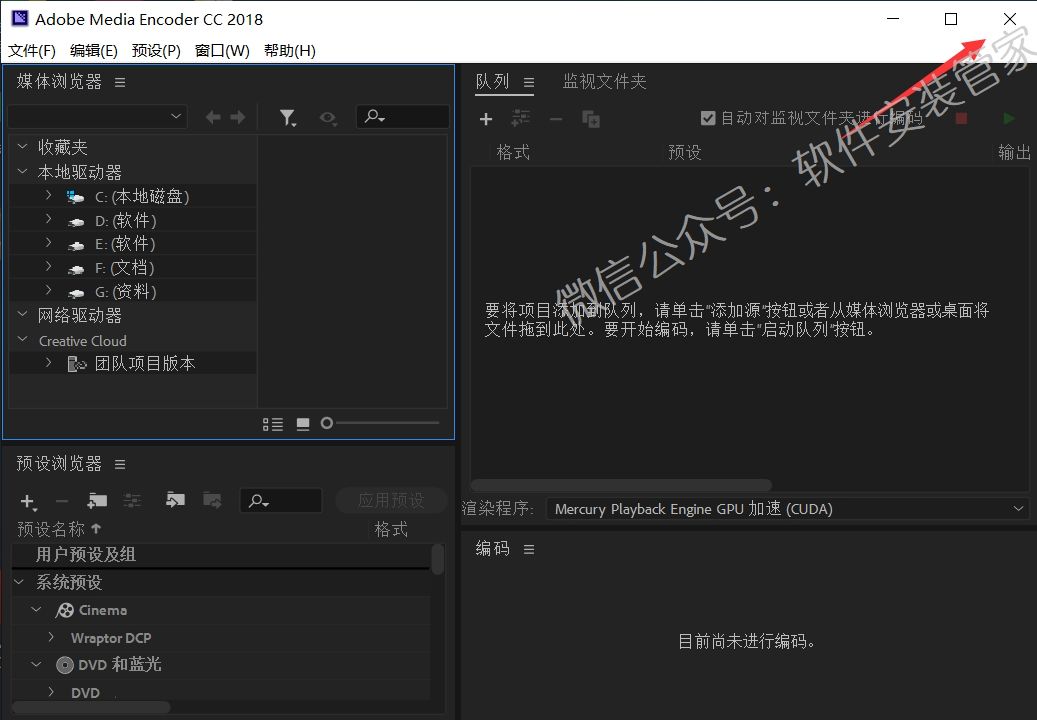Click the new preset group folder icon

(x=97, y=500)
